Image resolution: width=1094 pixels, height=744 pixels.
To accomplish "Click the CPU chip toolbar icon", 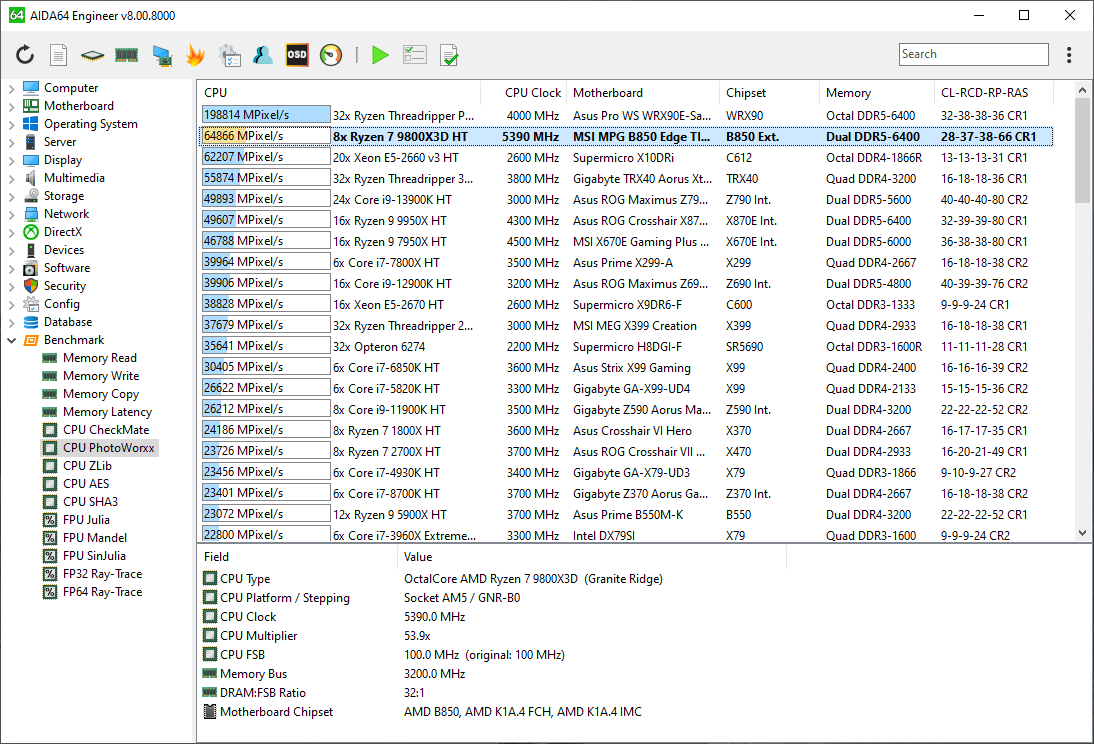I will pyautogui.click(x=92, y=55).
